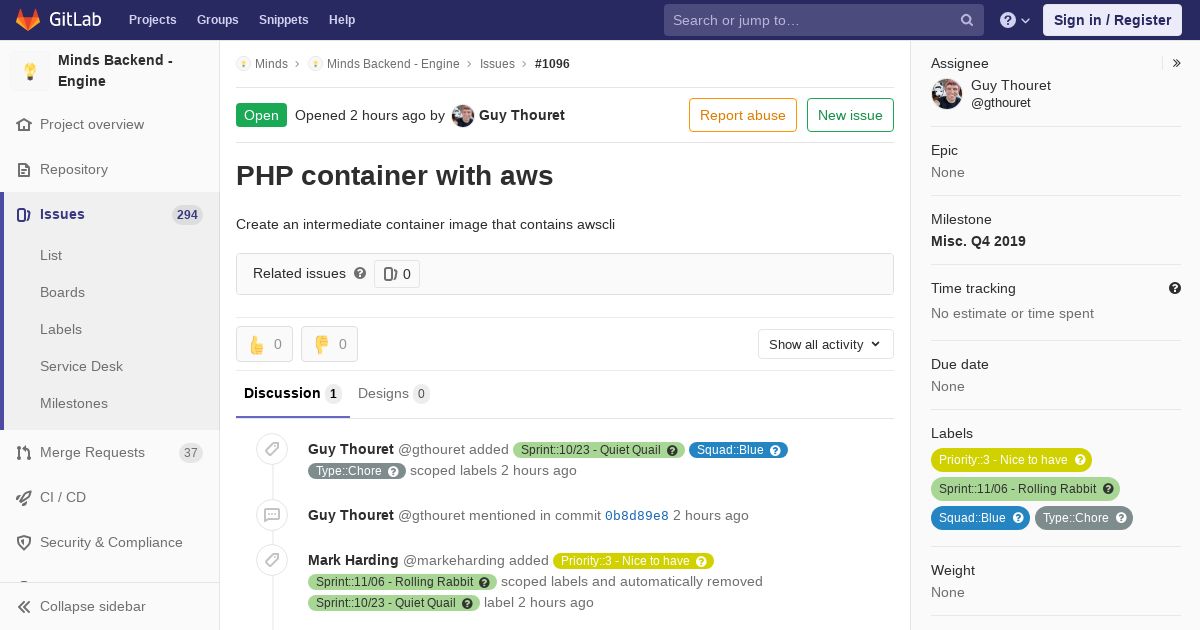The height and width of the screenshot is (630, 1200).
Task: Give a thumbs down reaction
Action: pos(329,344)
